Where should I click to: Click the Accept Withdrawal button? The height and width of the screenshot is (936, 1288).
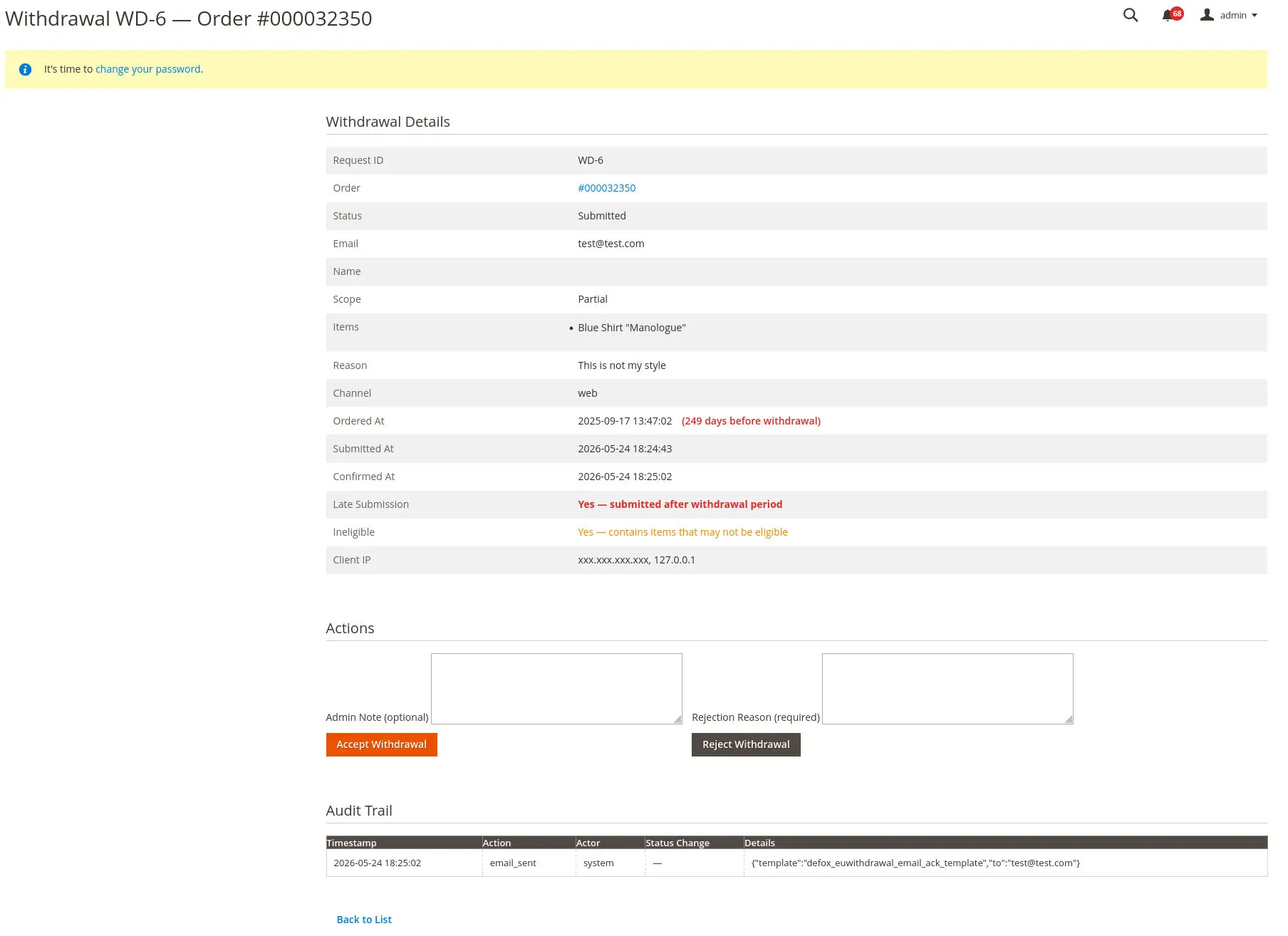[381, 744]
